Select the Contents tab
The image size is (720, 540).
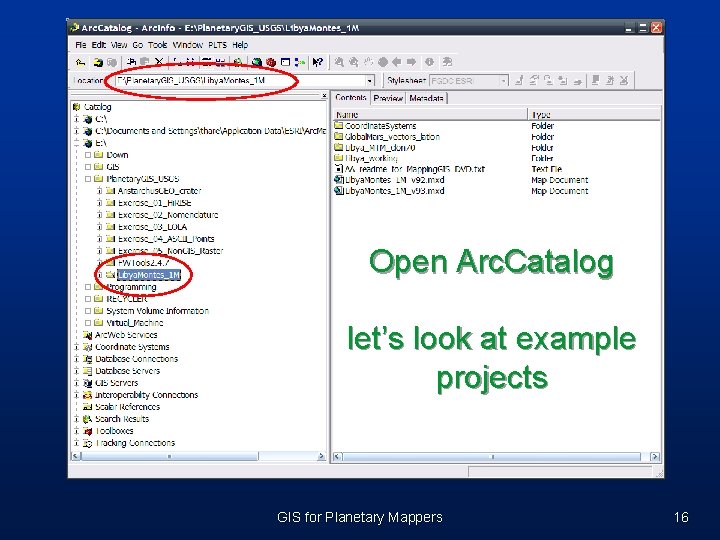(351, 97)
